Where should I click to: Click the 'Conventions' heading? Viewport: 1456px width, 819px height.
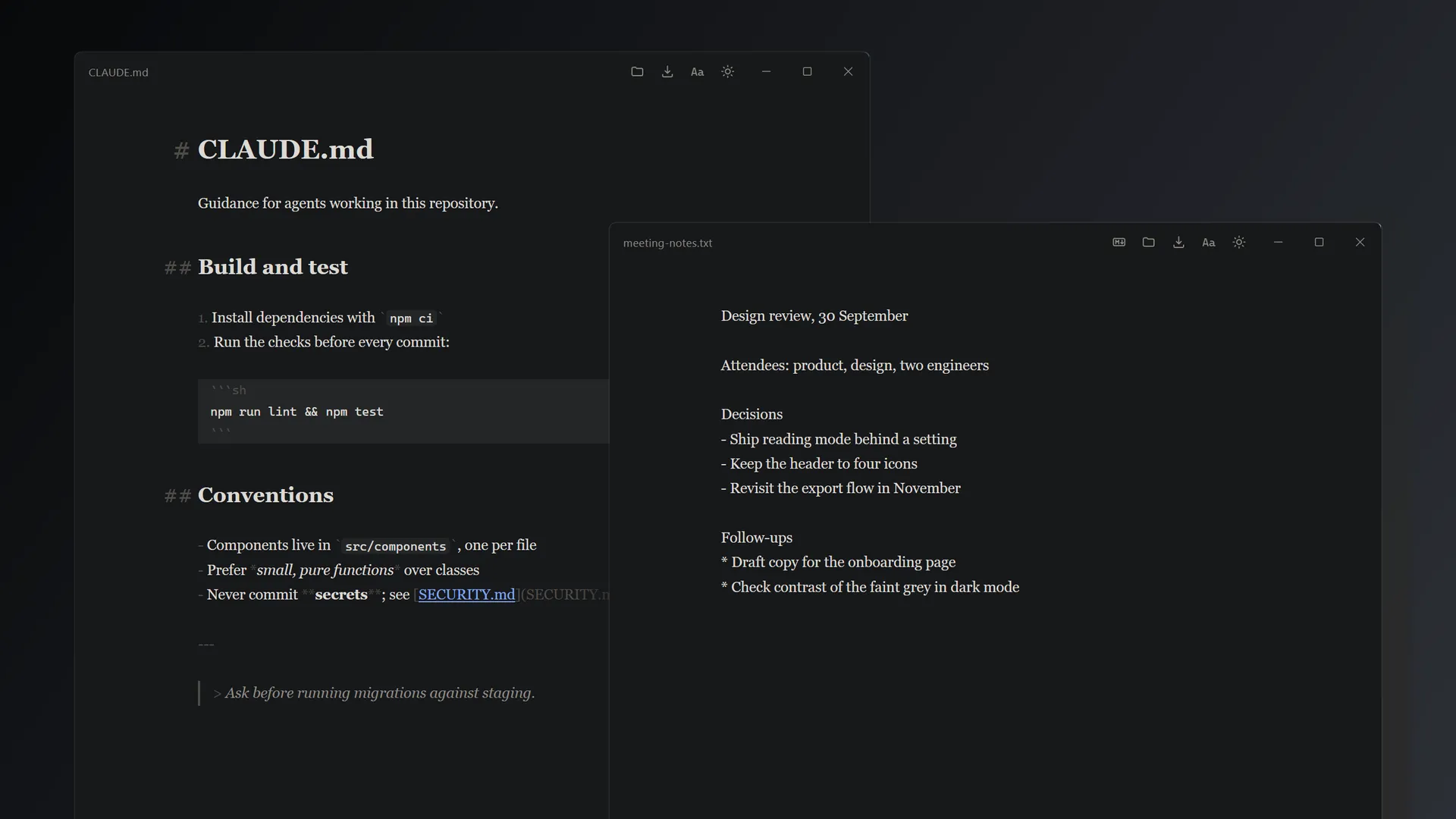tap(265, 495)
